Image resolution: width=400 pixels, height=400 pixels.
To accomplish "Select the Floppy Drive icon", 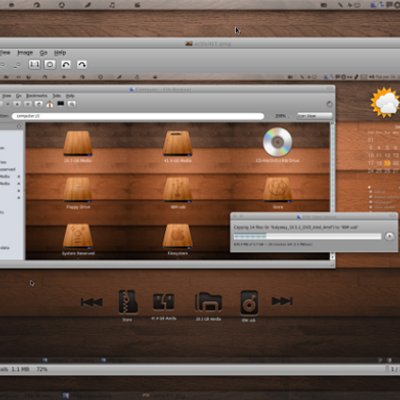I will pos(78,190).
